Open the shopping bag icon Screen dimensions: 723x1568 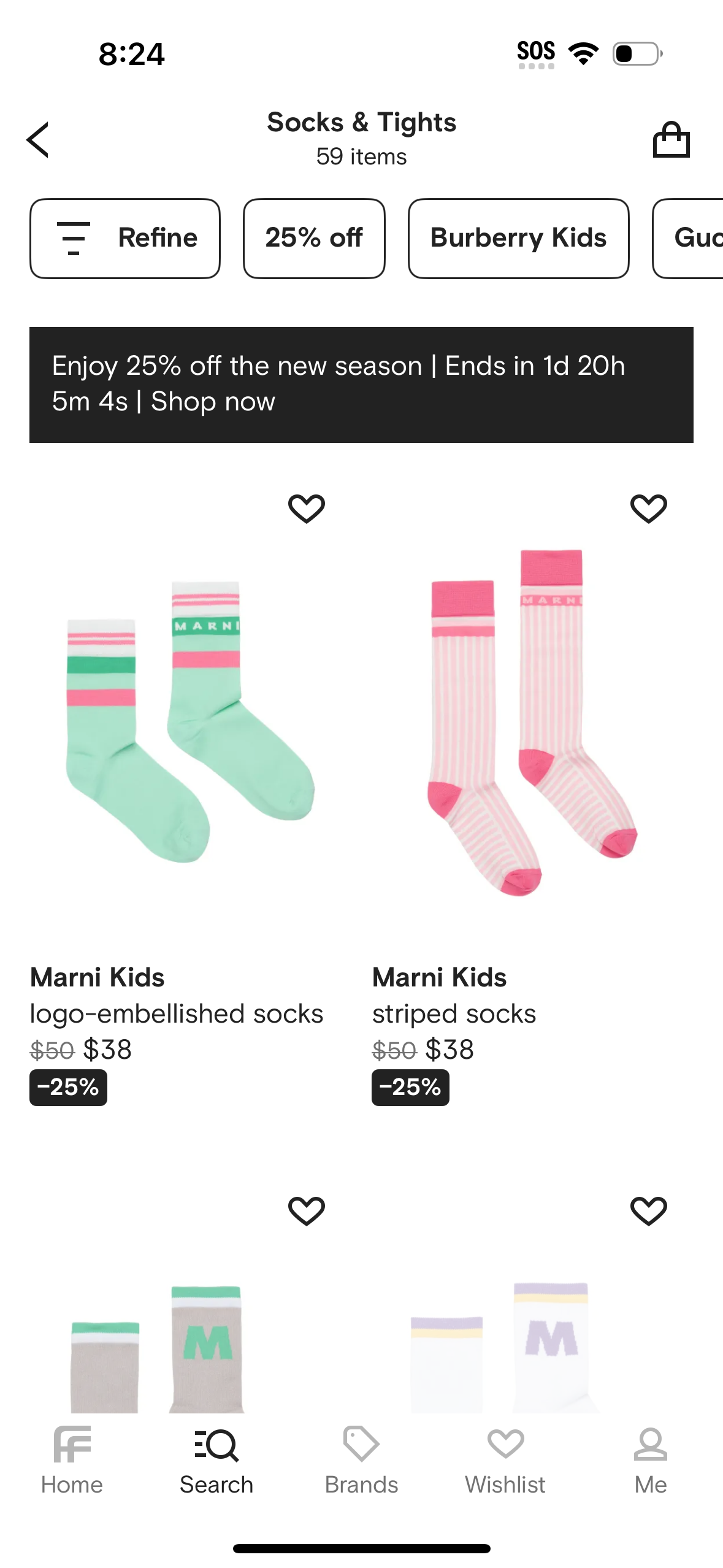[671, 140]
